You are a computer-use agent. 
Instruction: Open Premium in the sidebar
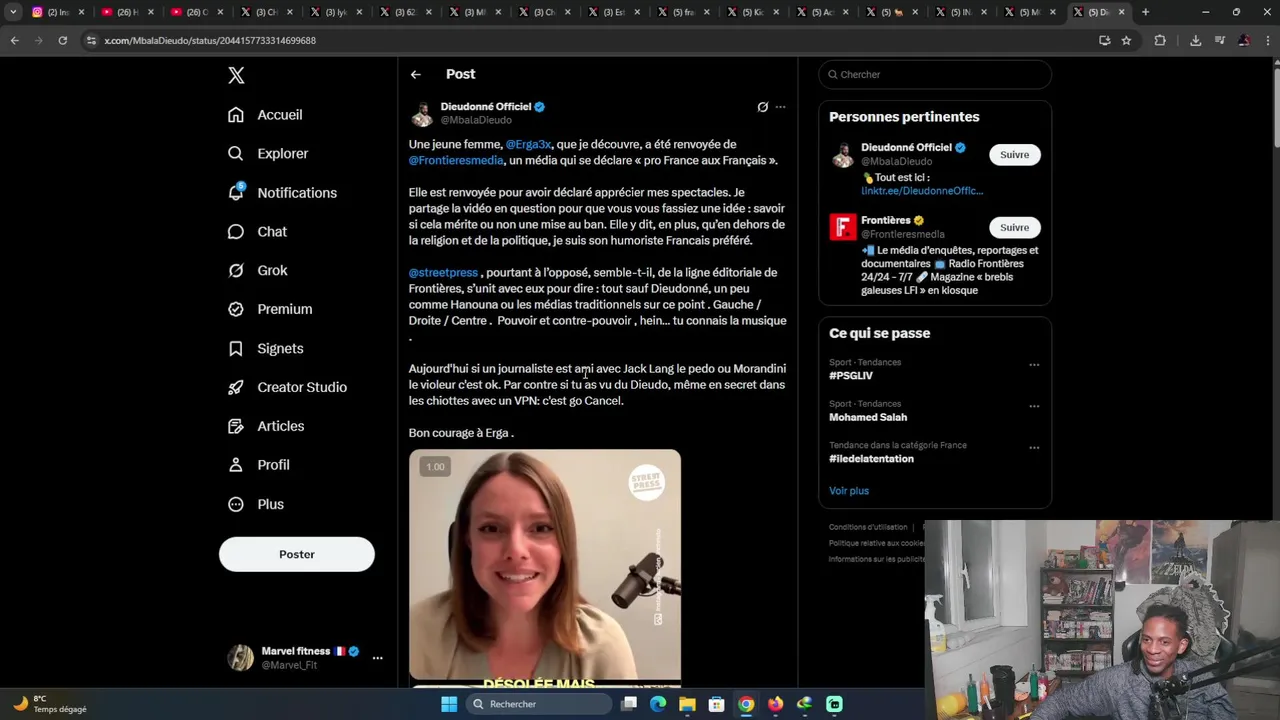(x=270, y=309)
